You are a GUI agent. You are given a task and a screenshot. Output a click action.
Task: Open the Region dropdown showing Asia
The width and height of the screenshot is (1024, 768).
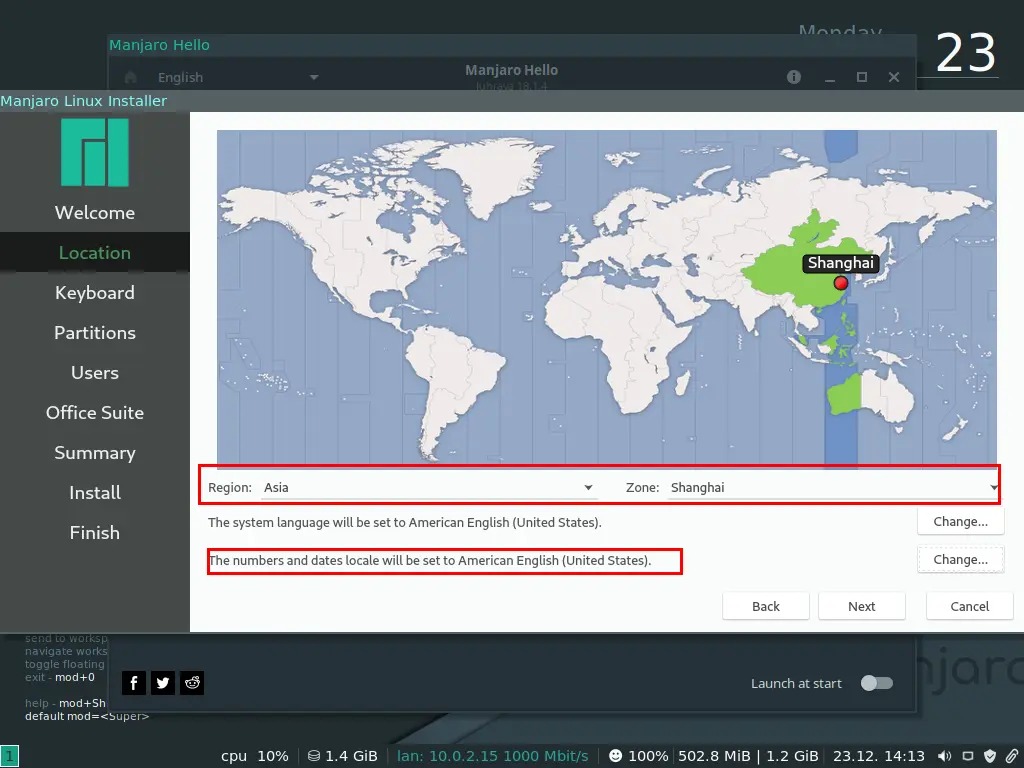pyautogui.click(x=429, y=487)
